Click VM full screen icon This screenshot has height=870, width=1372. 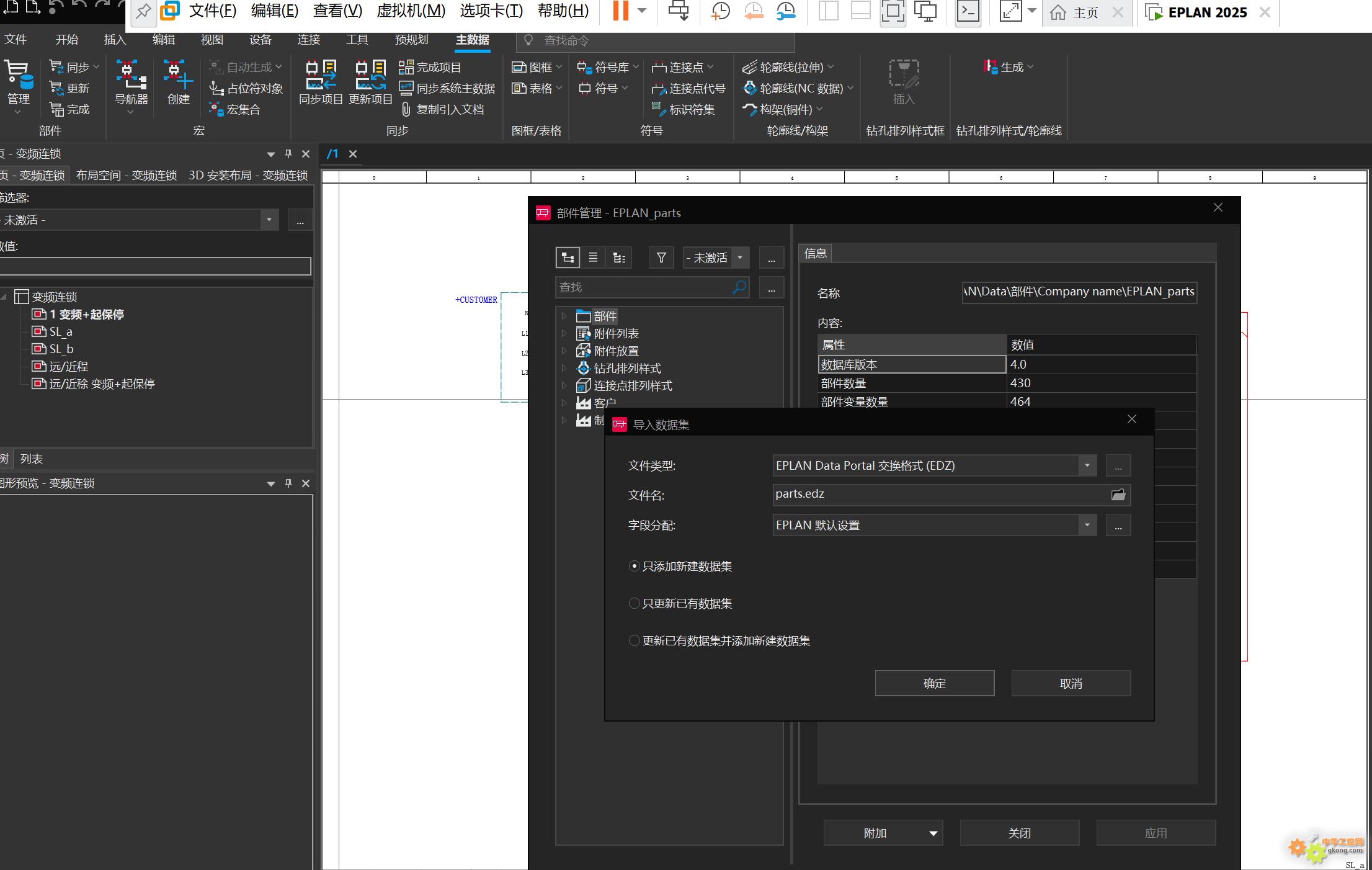pyautogui.click(x=893, y=11)
